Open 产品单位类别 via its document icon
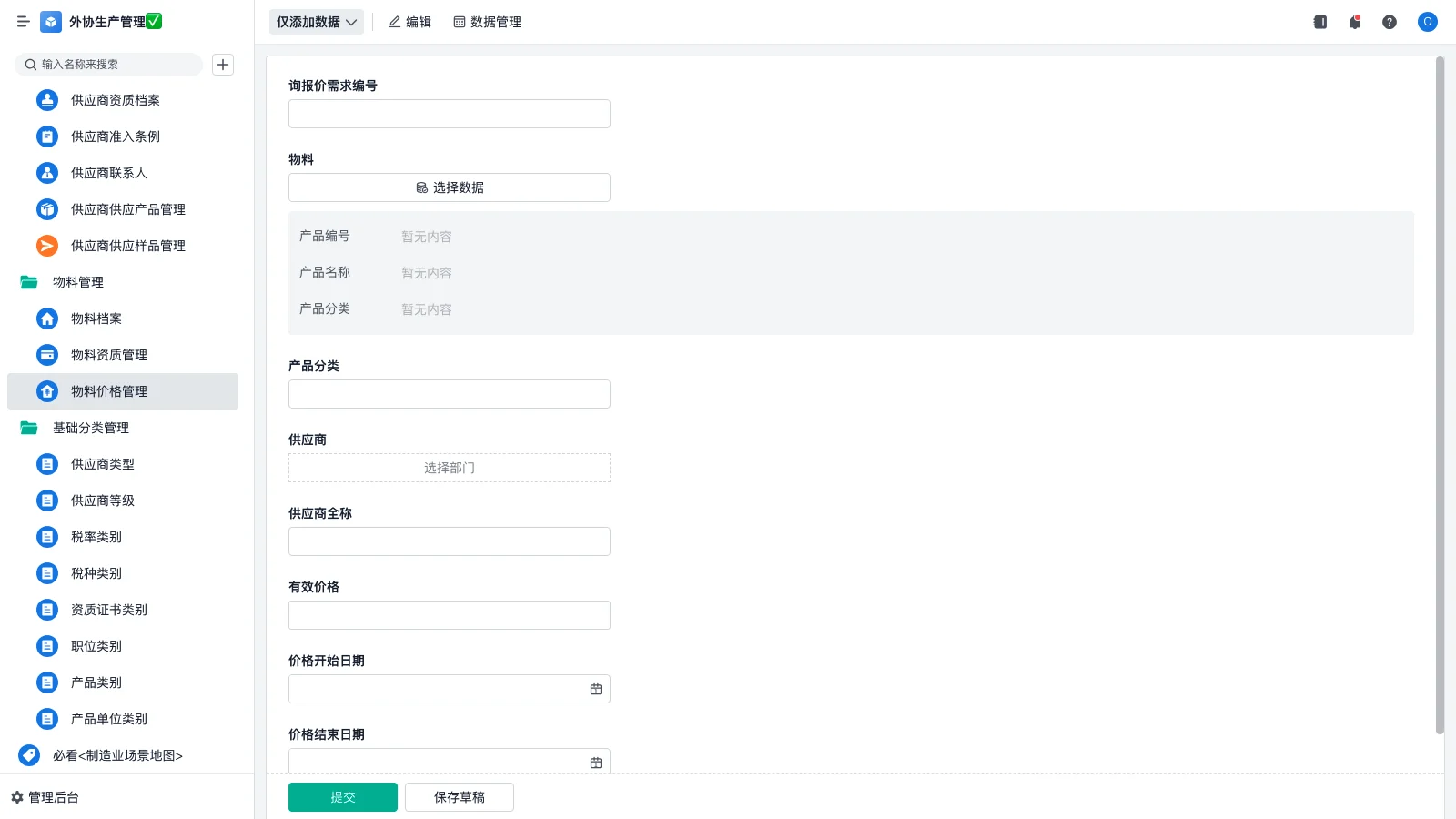Viewport: 1456px width, 819px height. coord(47,719)
